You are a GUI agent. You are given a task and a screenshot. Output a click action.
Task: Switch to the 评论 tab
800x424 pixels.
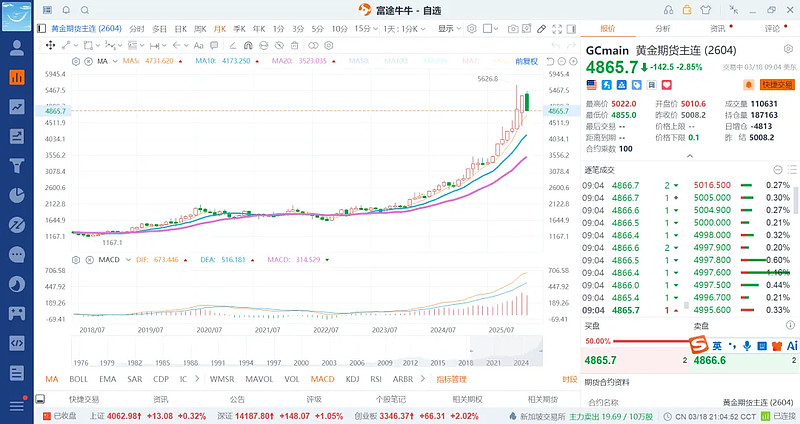(x=772, y=29)
